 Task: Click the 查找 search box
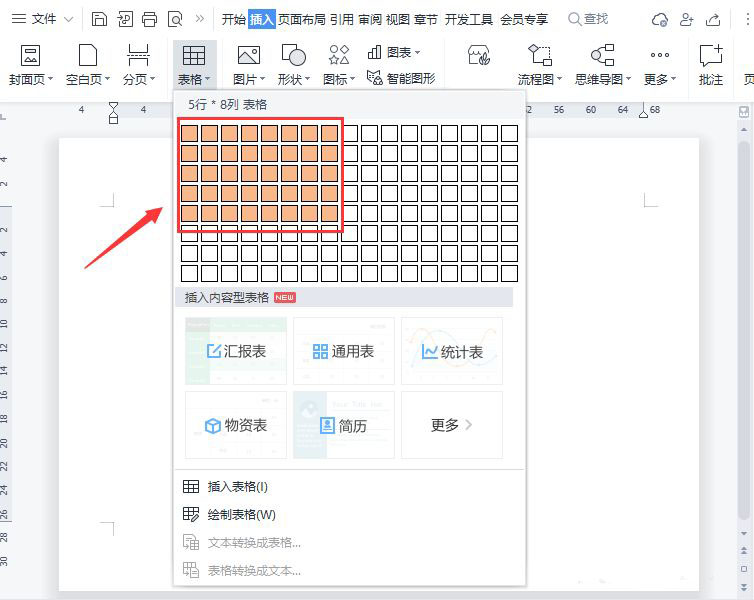(588, 19)
